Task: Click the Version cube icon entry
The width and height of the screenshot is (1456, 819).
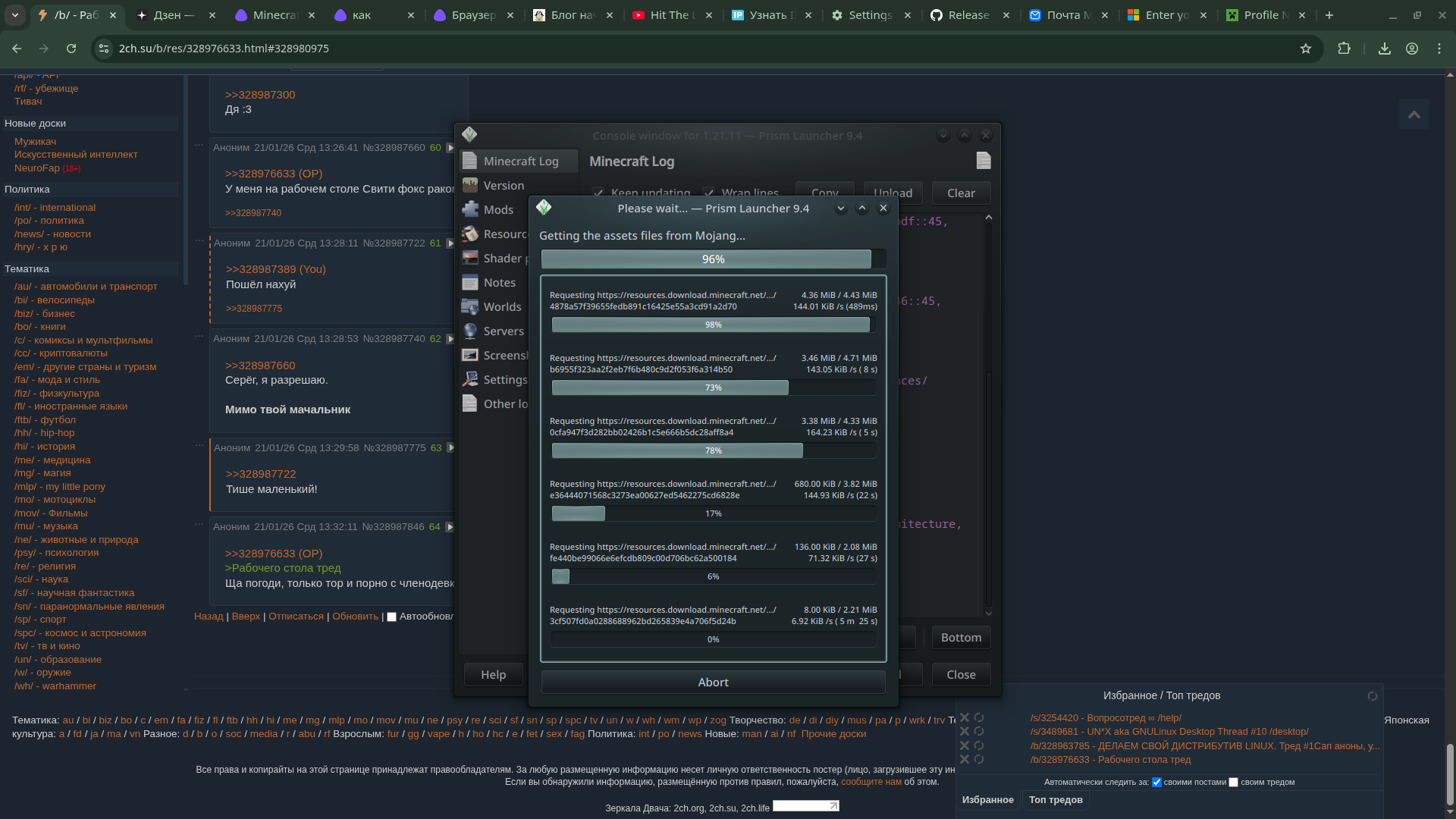Action: tap(471, 186)
